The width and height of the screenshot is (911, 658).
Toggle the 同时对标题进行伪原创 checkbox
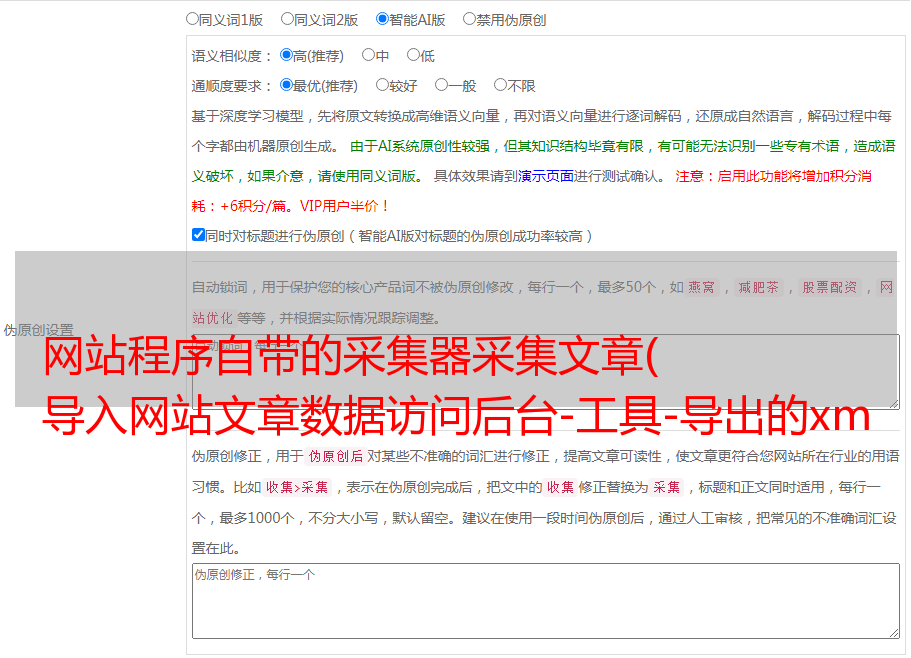tap(198, 235)
